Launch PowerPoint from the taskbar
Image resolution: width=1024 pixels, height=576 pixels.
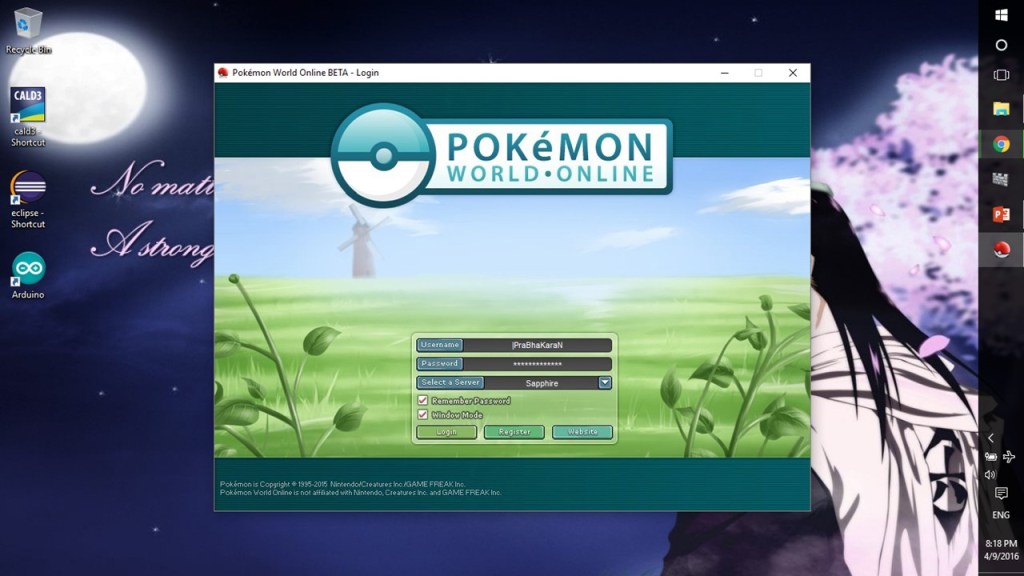click(x=1001, y=214)
